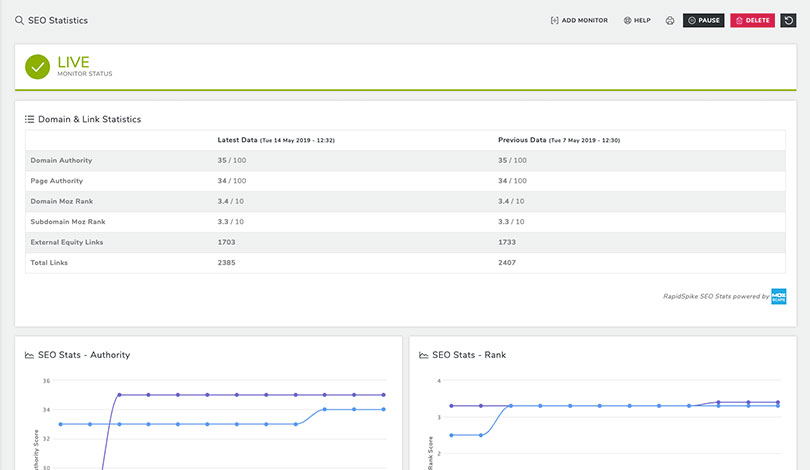The width and height of the screenshot is (810, 470).
Task: Select the External Equity Links row label
Action: (67, 242)
